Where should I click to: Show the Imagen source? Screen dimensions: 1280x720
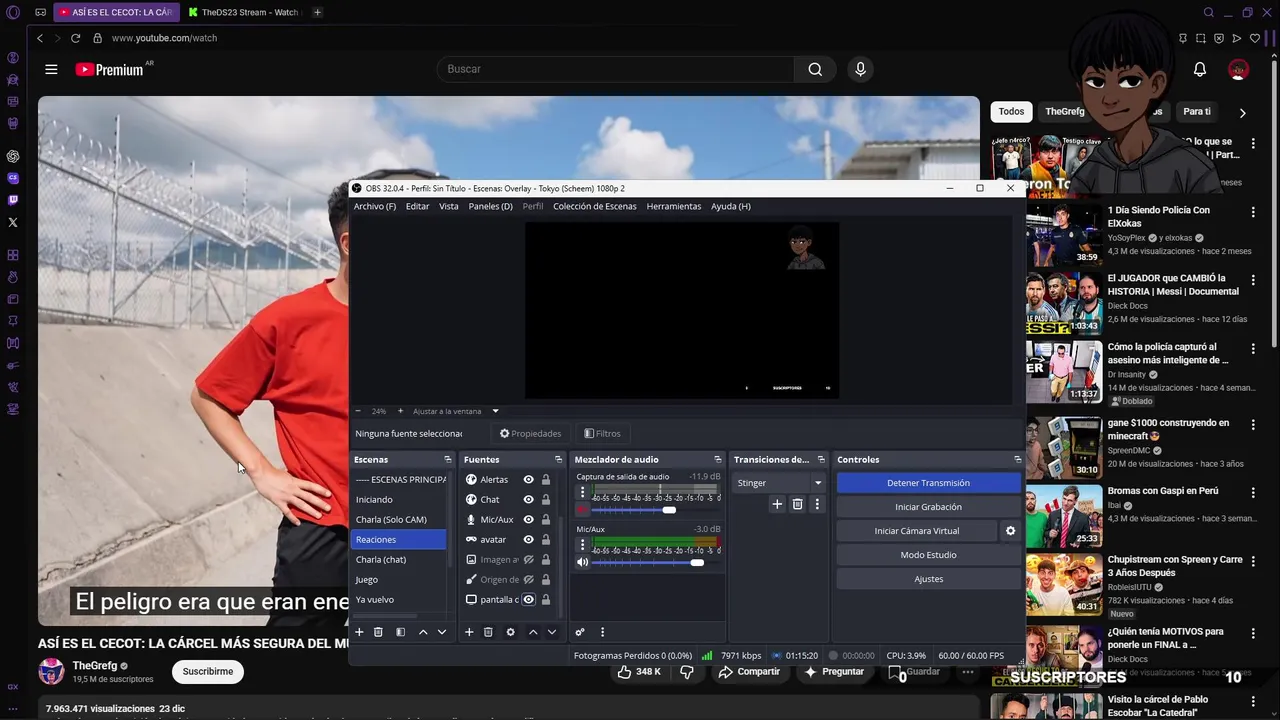[529, 560]
